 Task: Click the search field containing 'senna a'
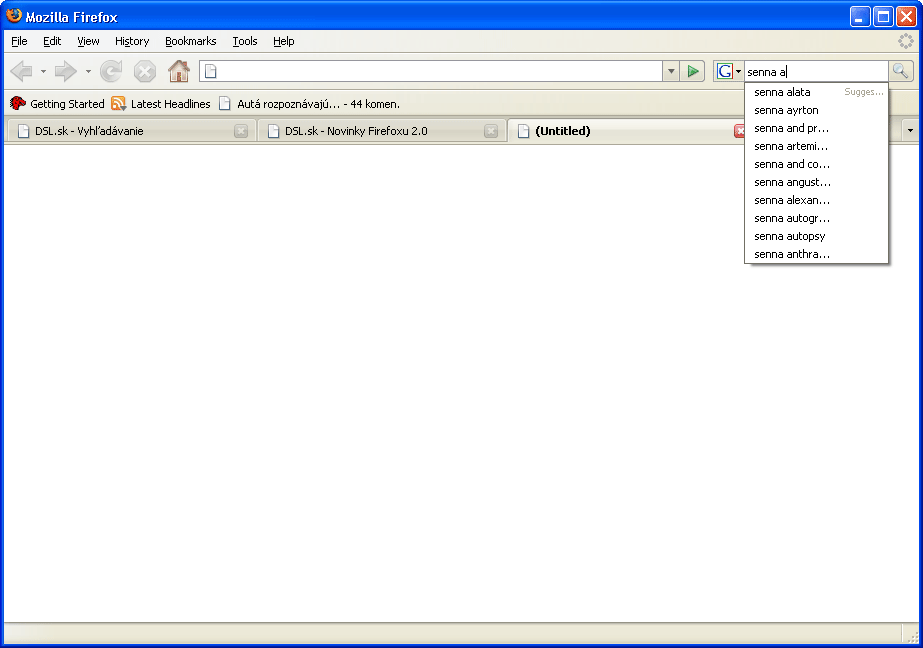816,71
